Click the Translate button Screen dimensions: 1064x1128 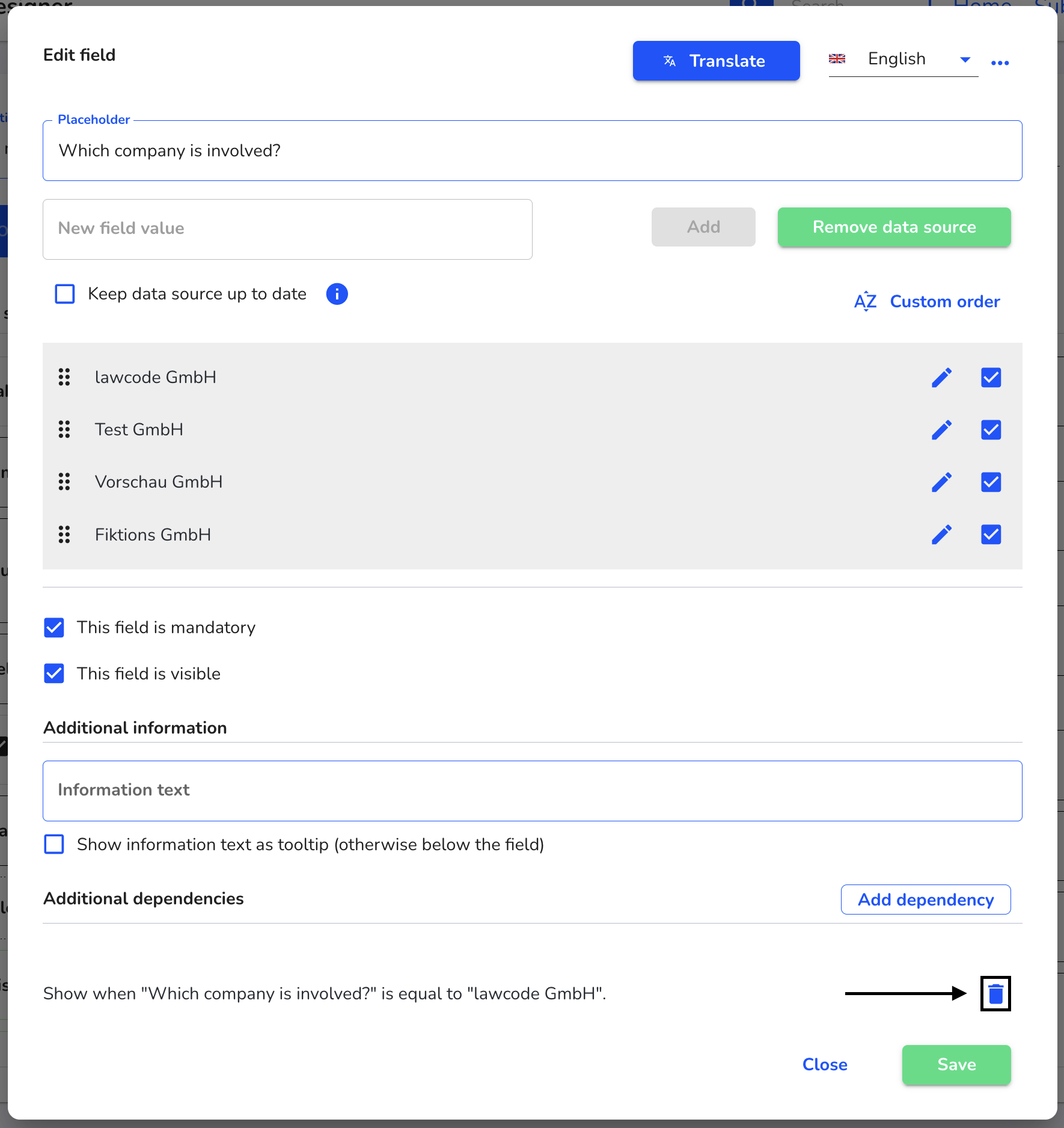[x=716, y=61]
